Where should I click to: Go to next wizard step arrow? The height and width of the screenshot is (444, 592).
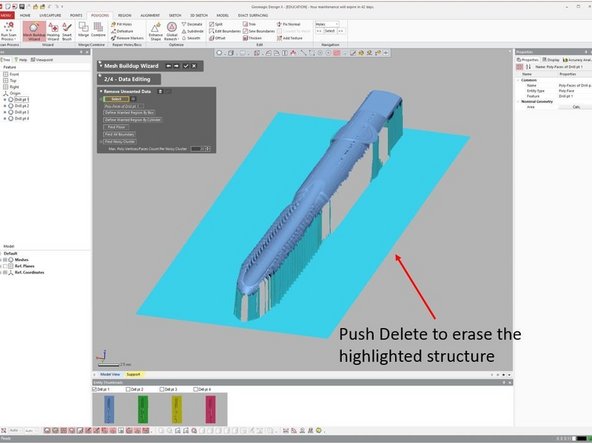[176, 66]
